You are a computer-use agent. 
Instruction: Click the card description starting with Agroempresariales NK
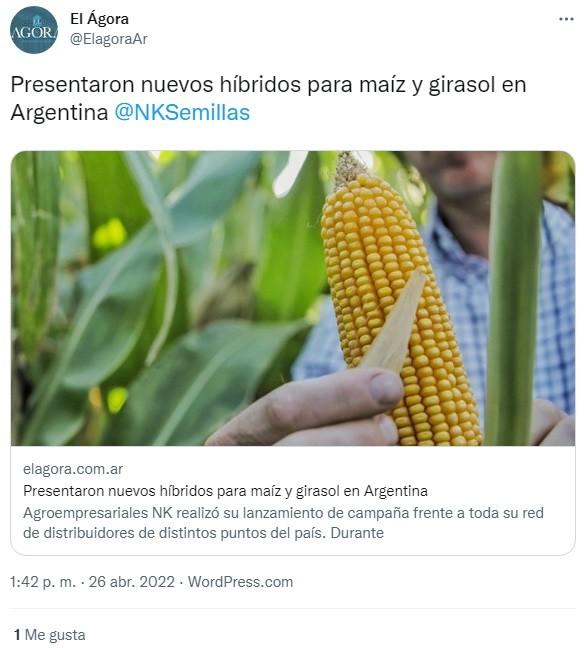coord(284,523)
